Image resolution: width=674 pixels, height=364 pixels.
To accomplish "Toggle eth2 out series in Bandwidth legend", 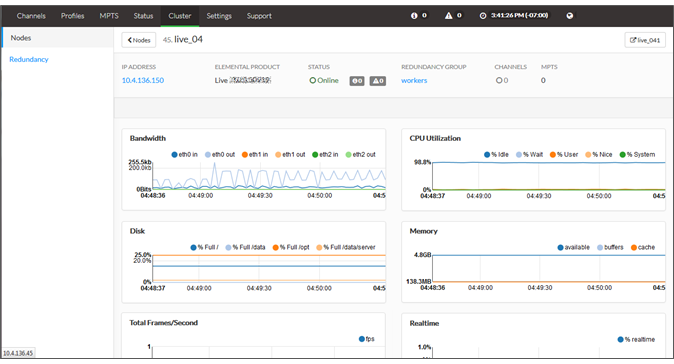I will tap(360, 154).
